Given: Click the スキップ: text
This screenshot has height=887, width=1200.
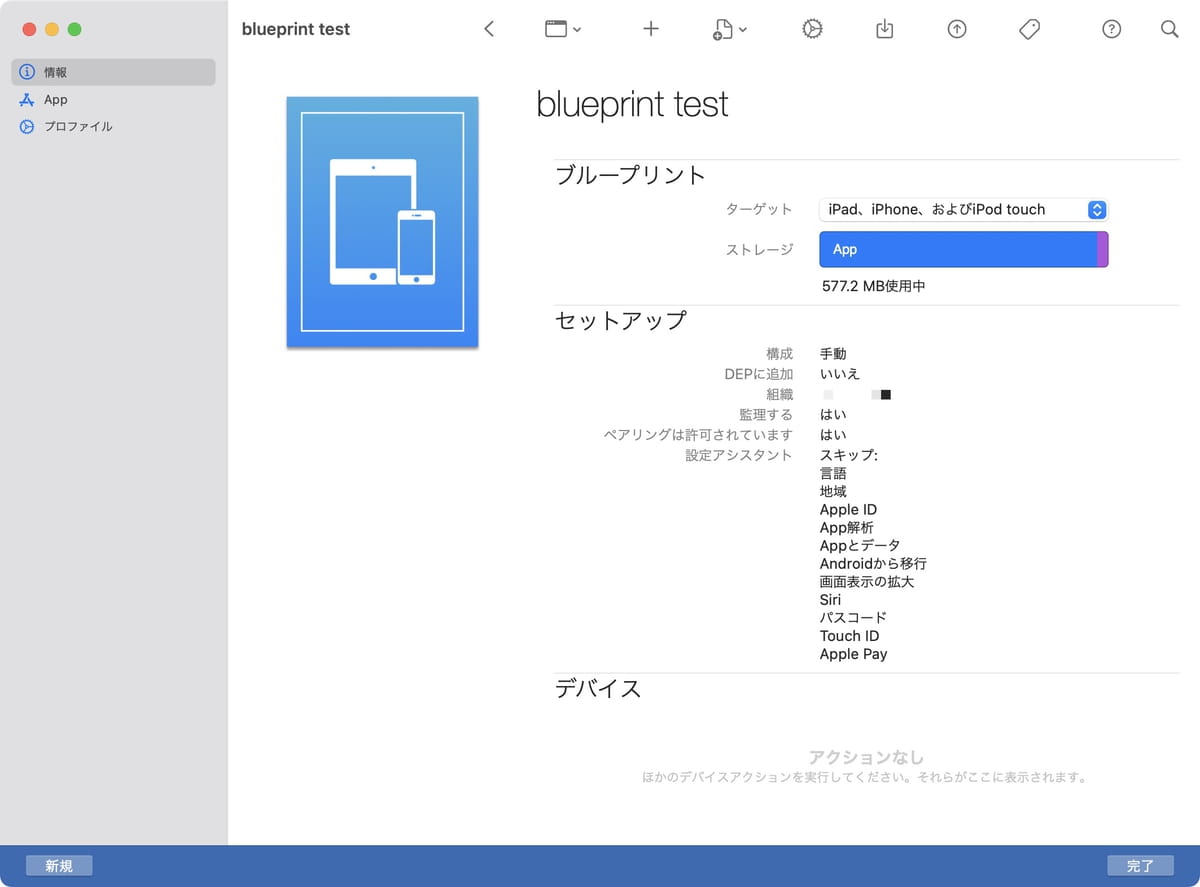Looking at the screenshot, I should click(849, 455).
